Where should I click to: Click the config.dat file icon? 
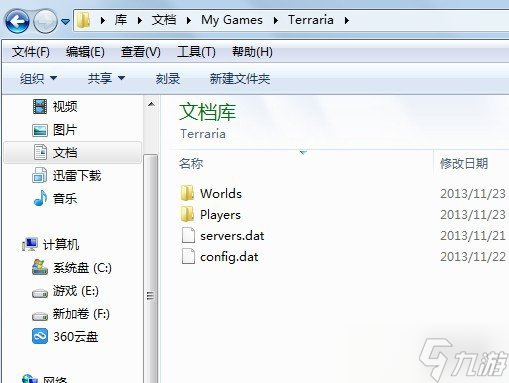point(188,256)
